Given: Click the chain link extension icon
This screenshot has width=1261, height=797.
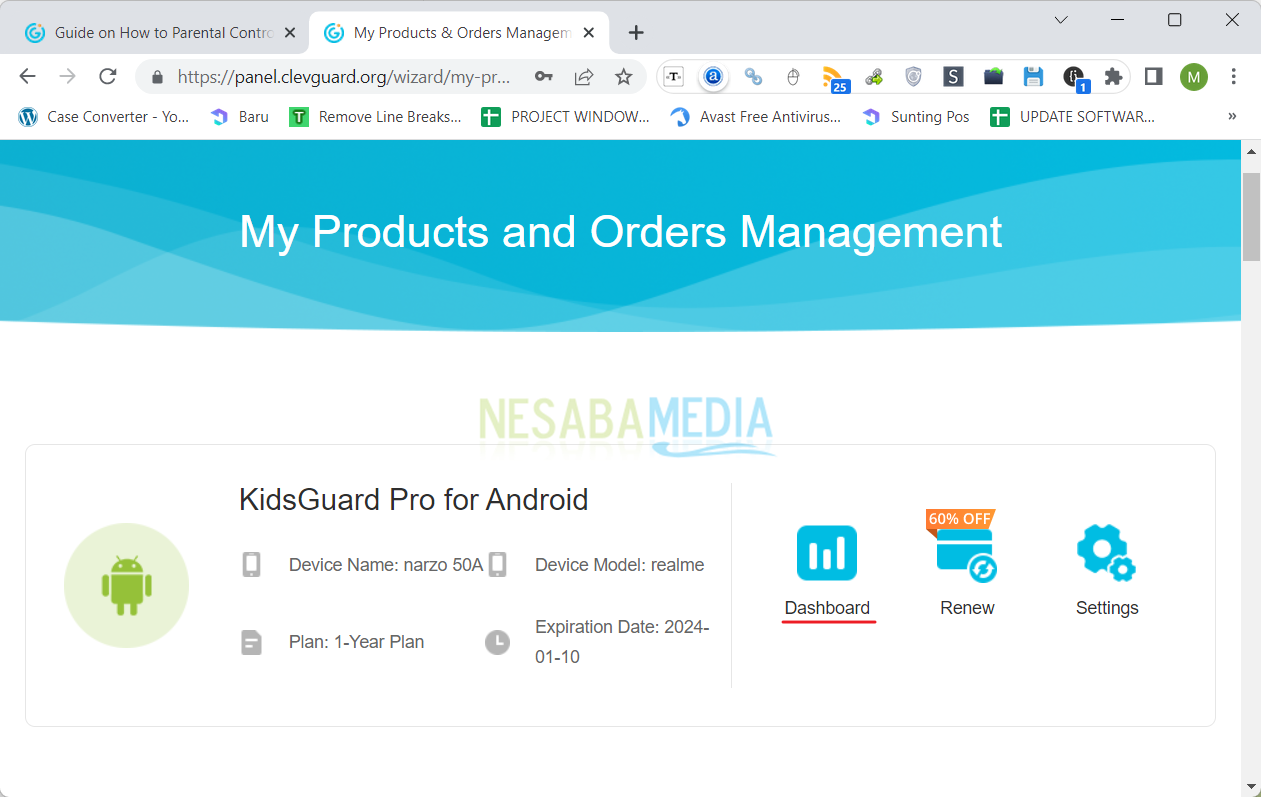Looking at the screenshot, I should click(x=753, y=77).
